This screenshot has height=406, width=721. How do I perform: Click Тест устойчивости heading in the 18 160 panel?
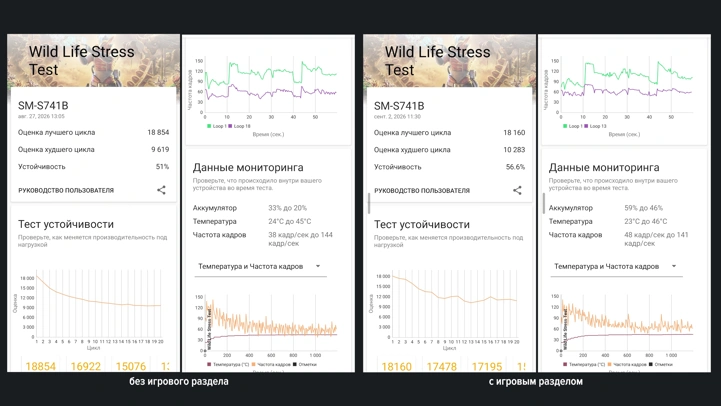422,224
